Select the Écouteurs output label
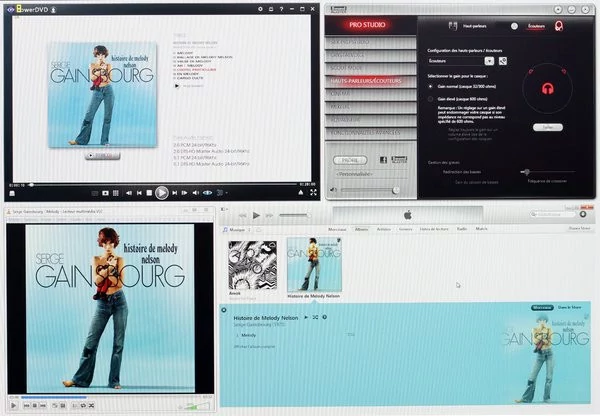This screenshot has height=416, width=600. [x=536, y=26]
